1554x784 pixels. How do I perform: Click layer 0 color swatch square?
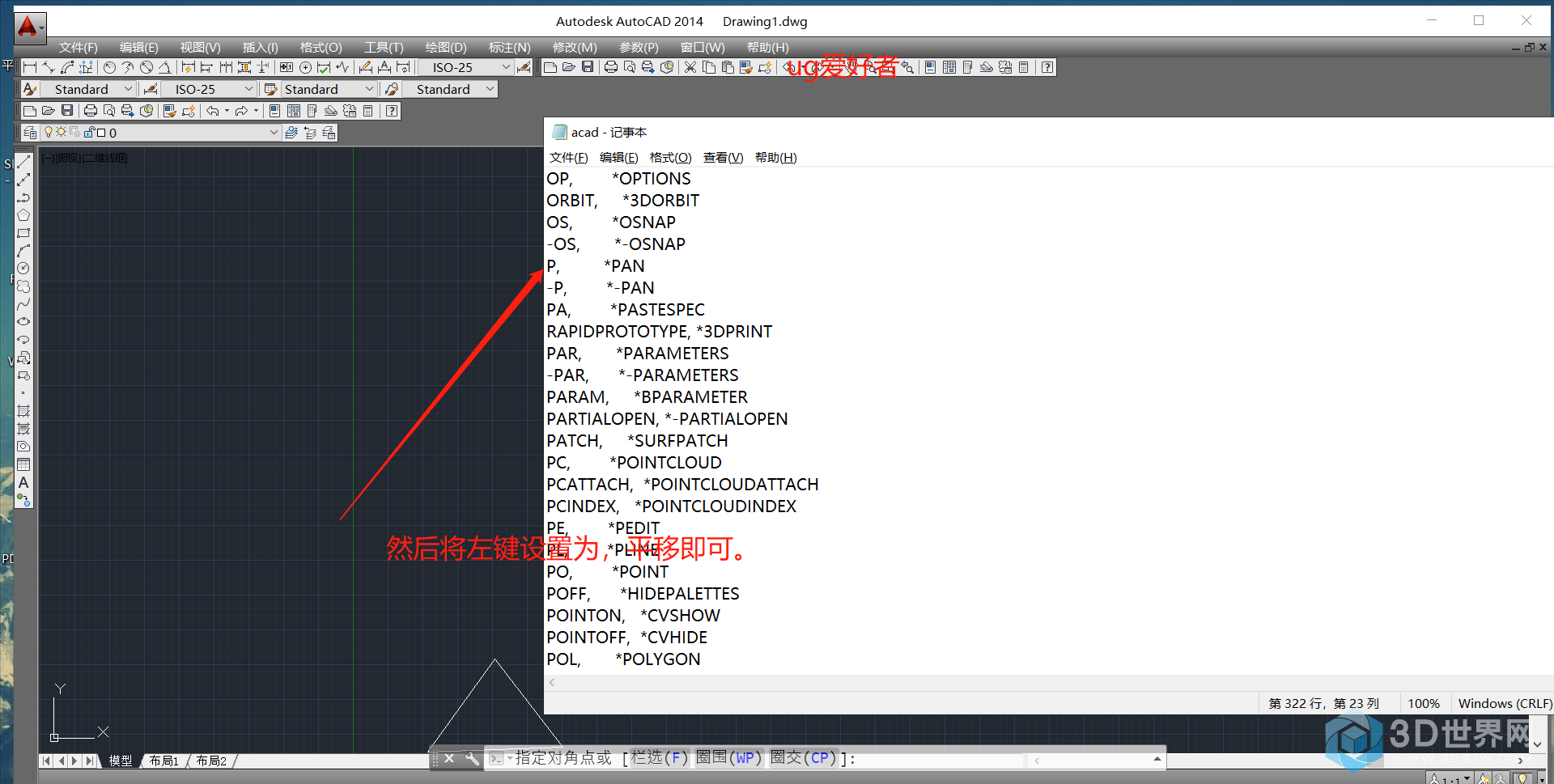coord(101,133)
